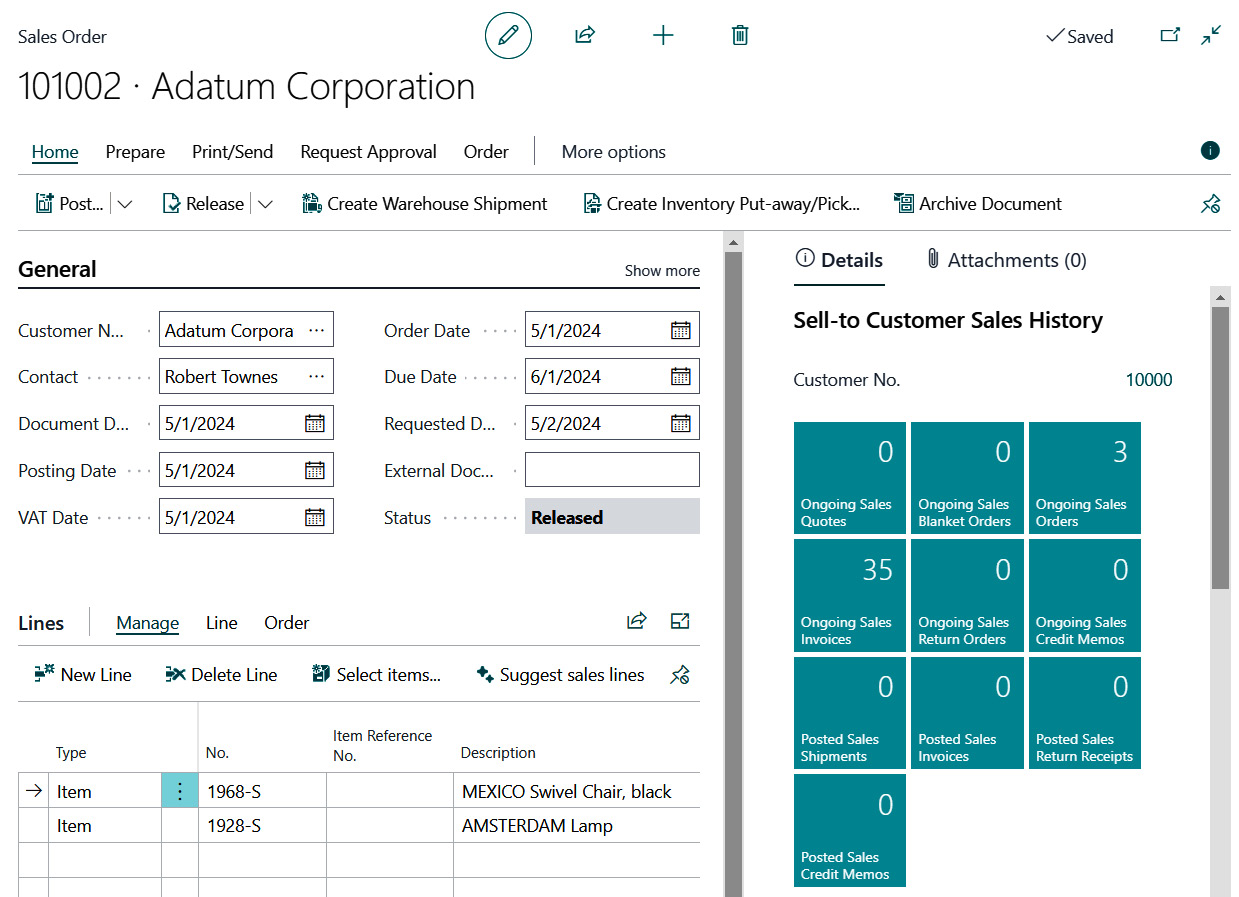Share the Lines section via its icon

pyautogui.click(x=637, y=622)
